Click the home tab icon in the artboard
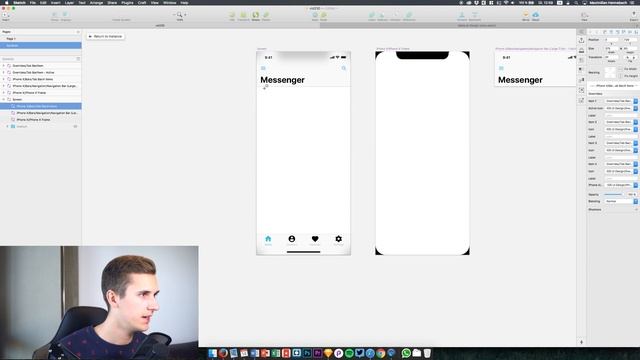 (x=268, y=239)
